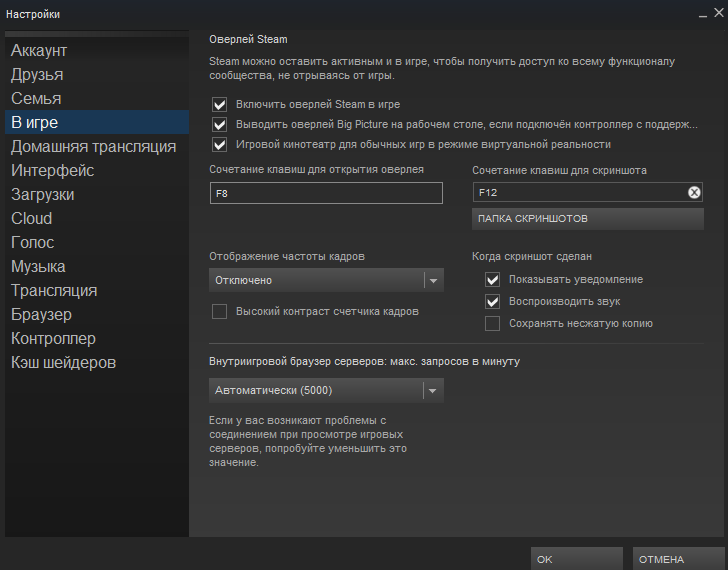
Task: Disable 'Воспроизводить звук' checkbox
Action: point(492,302)
